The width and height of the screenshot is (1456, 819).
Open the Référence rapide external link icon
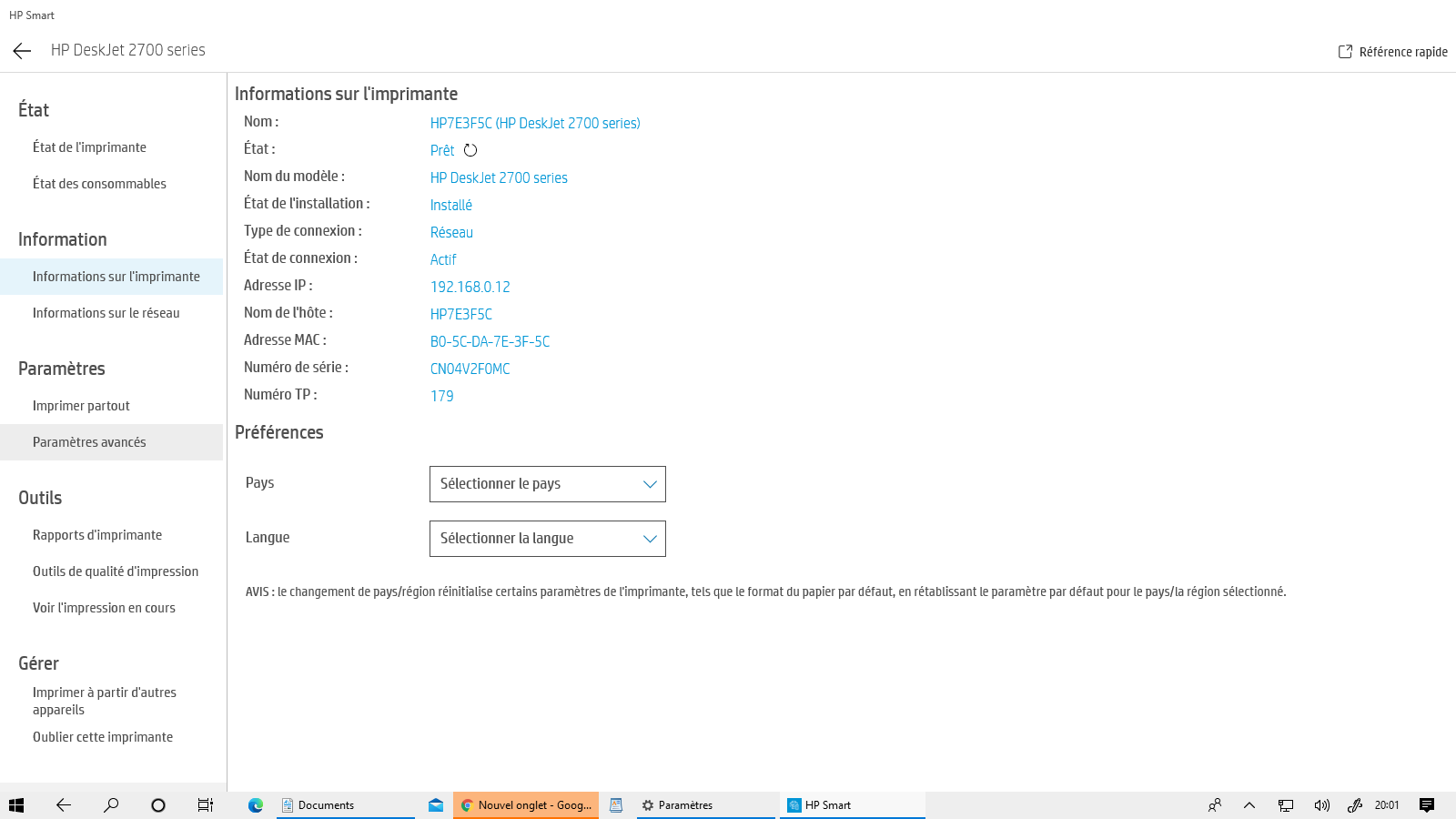click(x=1345, y=52)
